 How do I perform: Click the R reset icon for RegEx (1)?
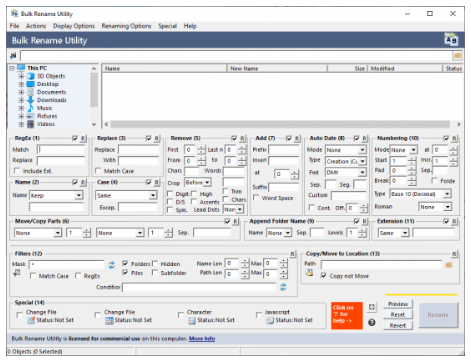coord(83,138)
